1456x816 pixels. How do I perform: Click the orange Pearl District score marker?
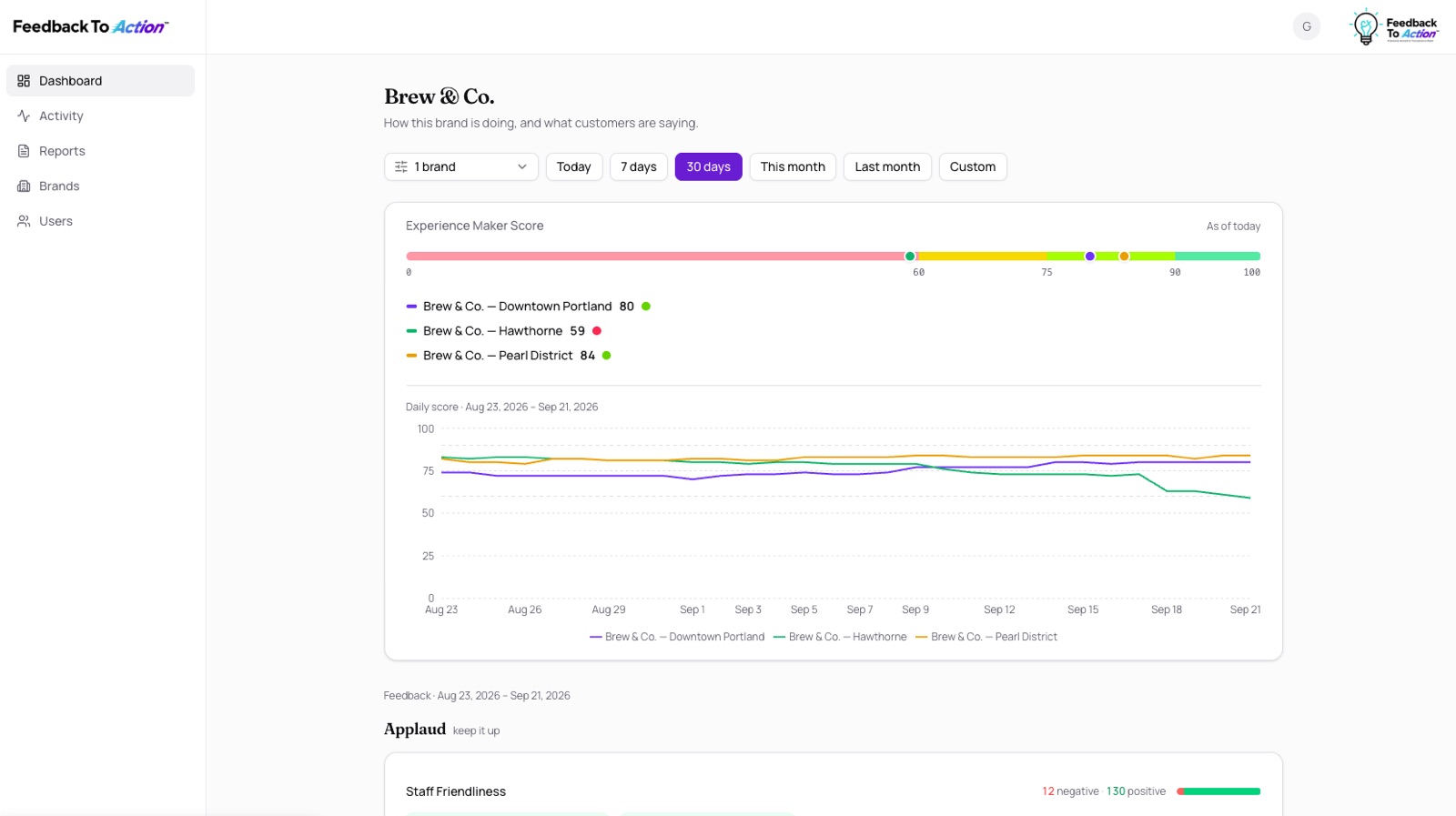click(x=1124, y=257)
